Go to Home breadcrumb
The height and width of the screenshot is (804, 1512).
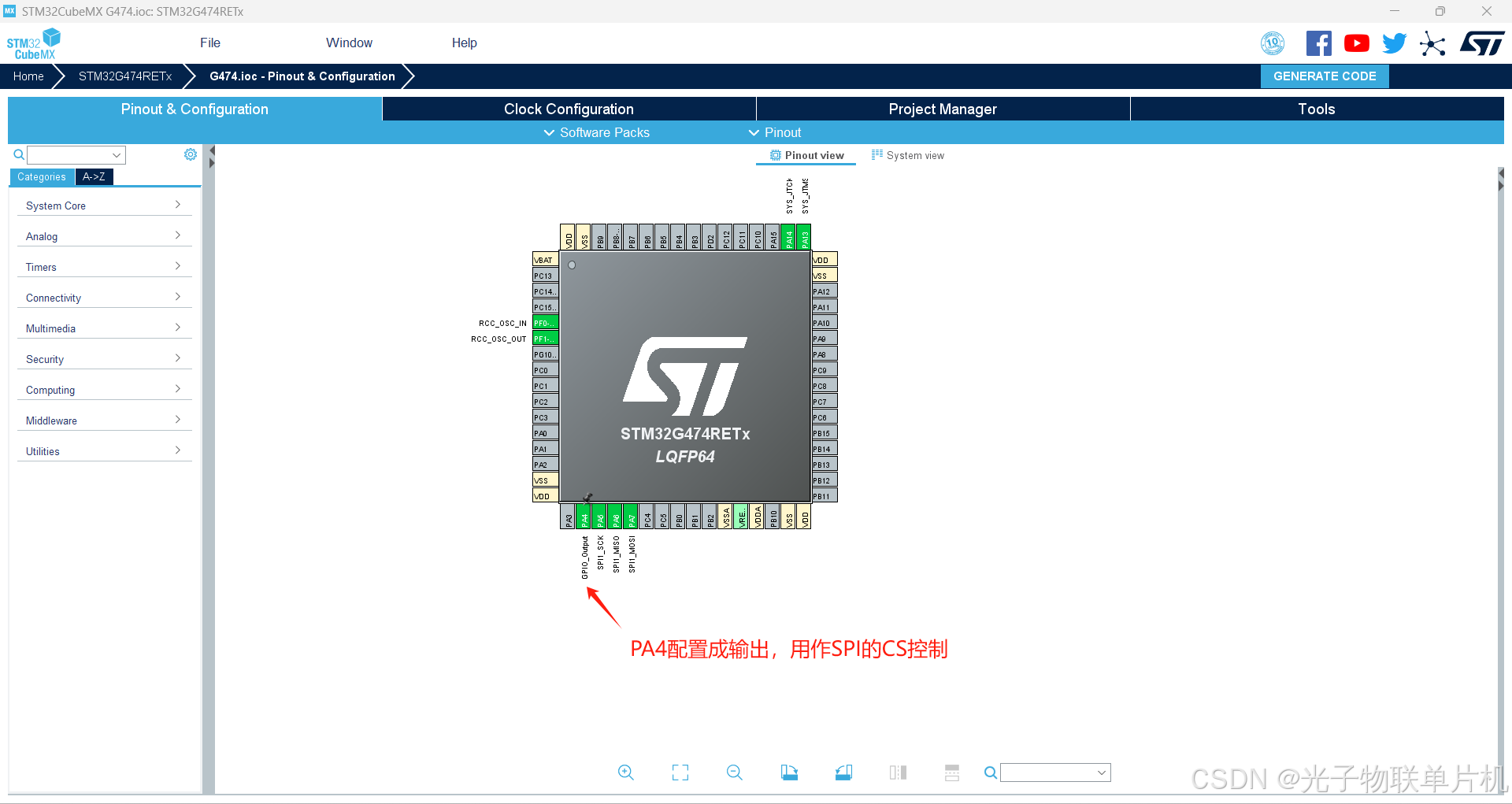(28, 76)
